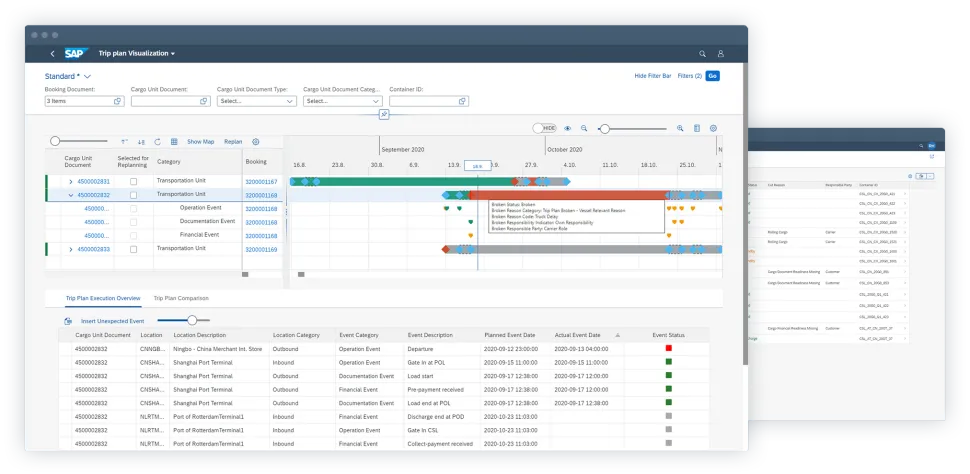Click the Hide Filter Bar link
970x474 pixels.
pyautogui.click(x=652, y=76)
